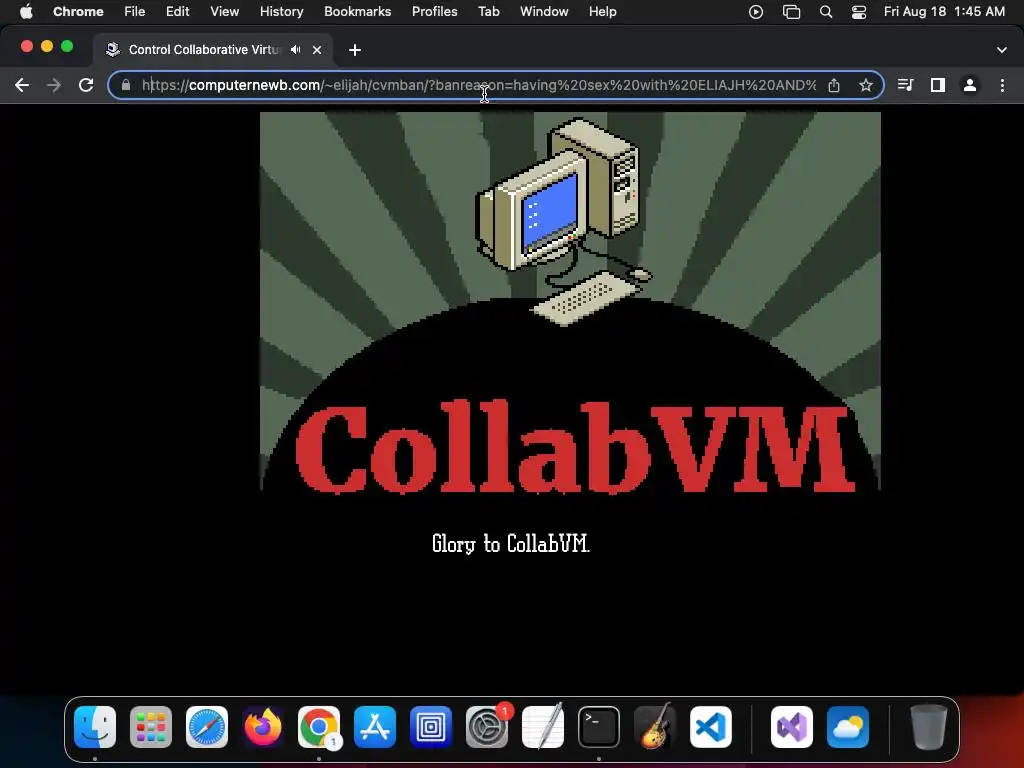Click the Now Playing menu bar icon
The image size is (1024, 768).
756,12
